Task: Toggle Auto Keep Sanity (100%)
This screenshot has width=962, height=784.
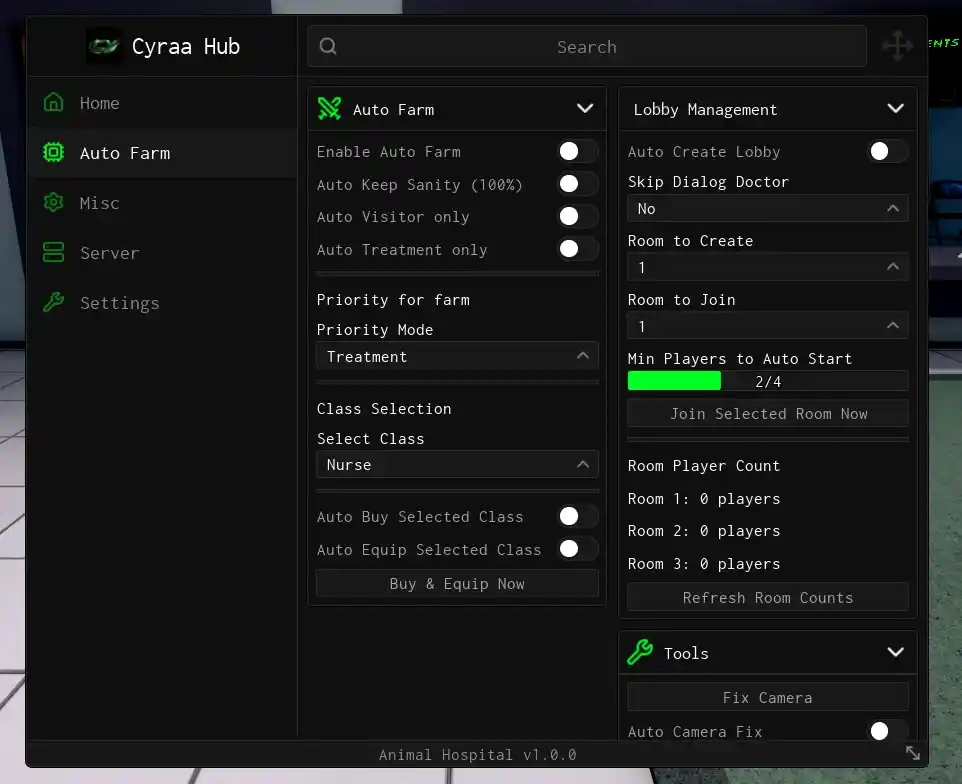Action: (x=577, y=184)
